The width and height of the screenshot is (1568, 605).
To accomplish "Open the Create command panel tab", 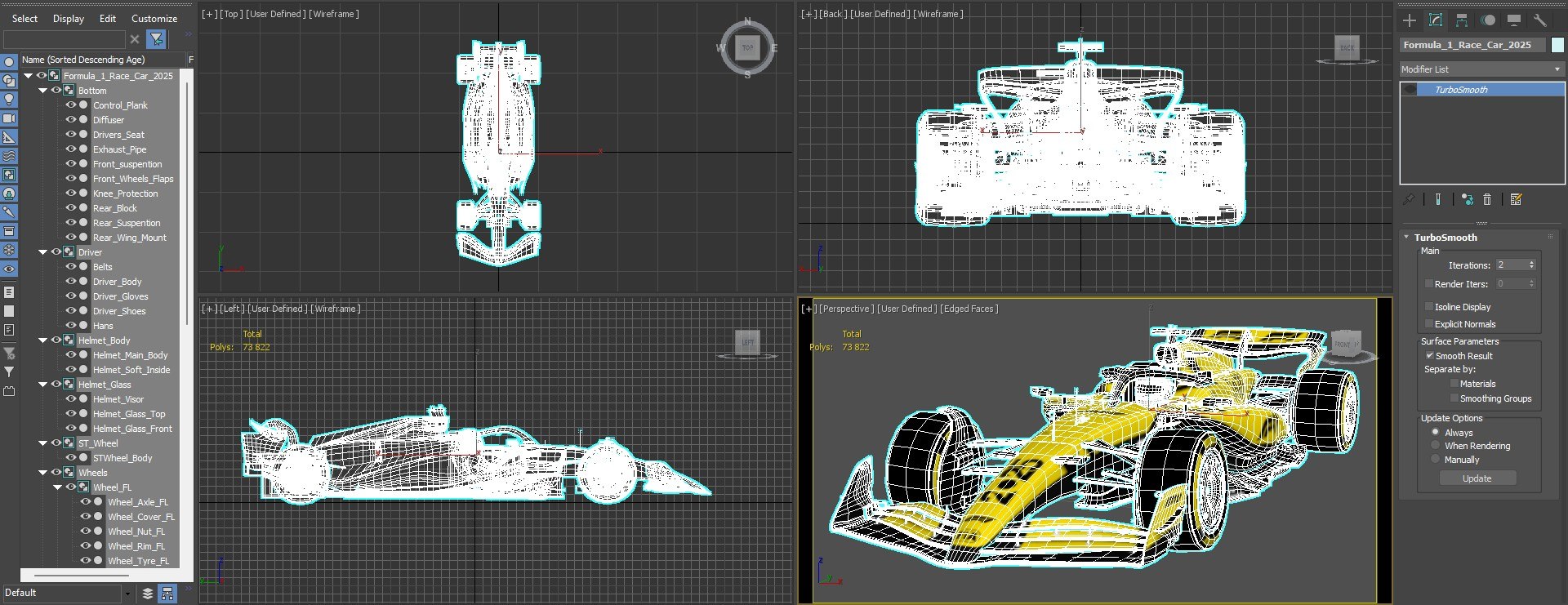I will point(1410,20).
